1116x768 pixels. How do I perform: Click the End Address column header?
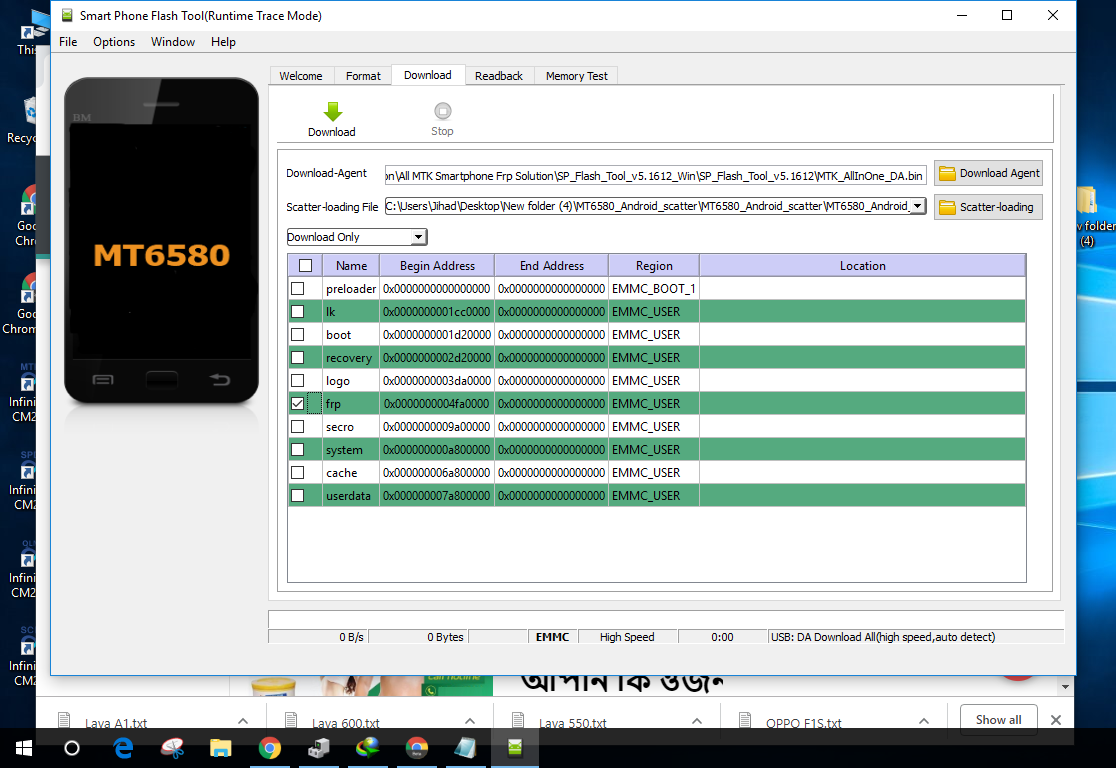point(552,265)
